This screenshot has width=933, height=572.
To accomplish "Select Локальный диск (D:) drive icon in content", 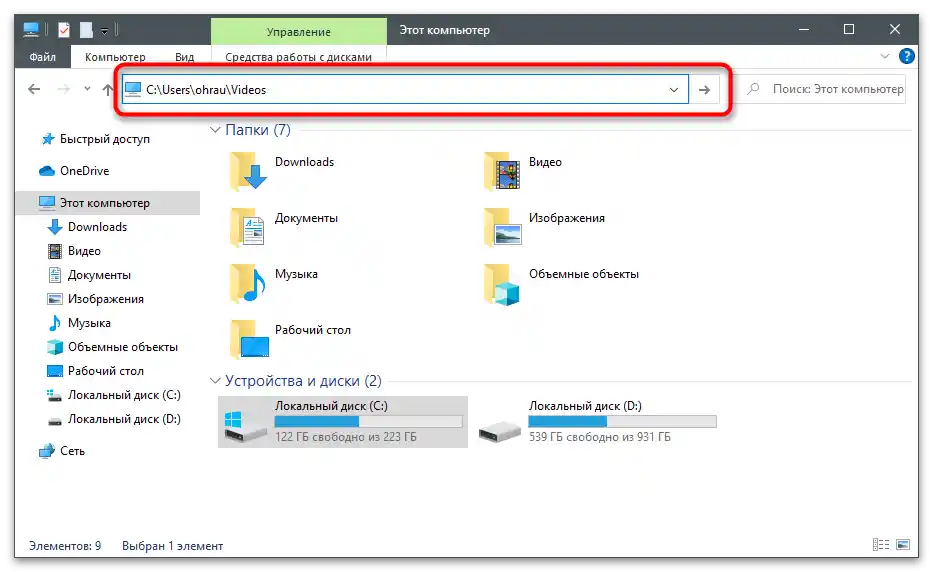I will pos(500,431).
